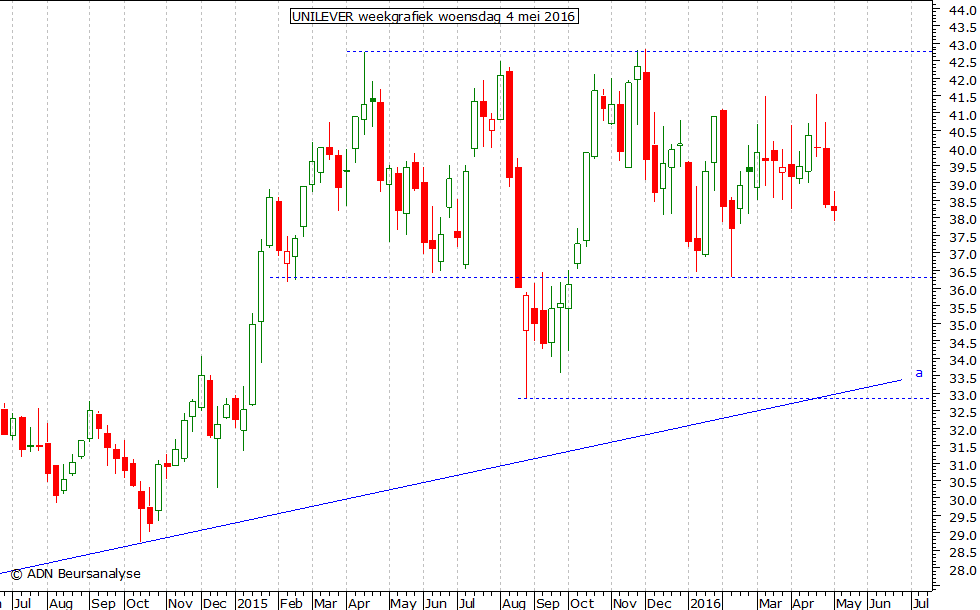Image resolution: width=980 pixels, height=610 pixels.
Task: Pick the 32.0 price axis label
Action: pyautogui.click(x=962, y=431)
